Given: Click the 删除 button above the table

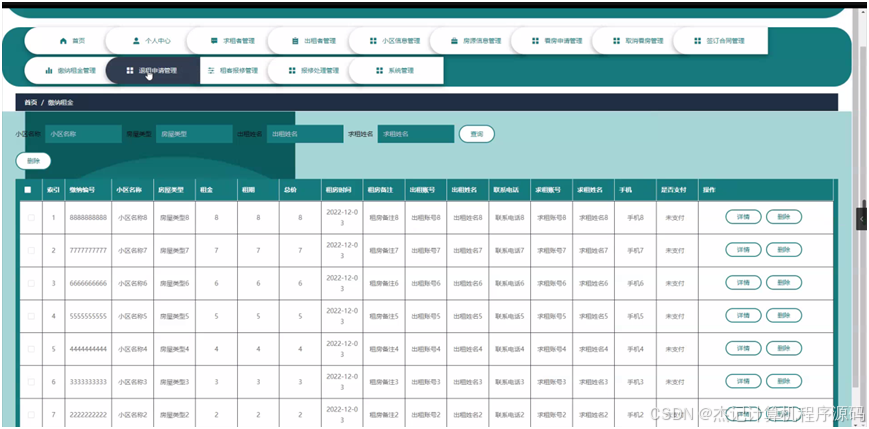Looking at the screenshot, I should point(33,161).
